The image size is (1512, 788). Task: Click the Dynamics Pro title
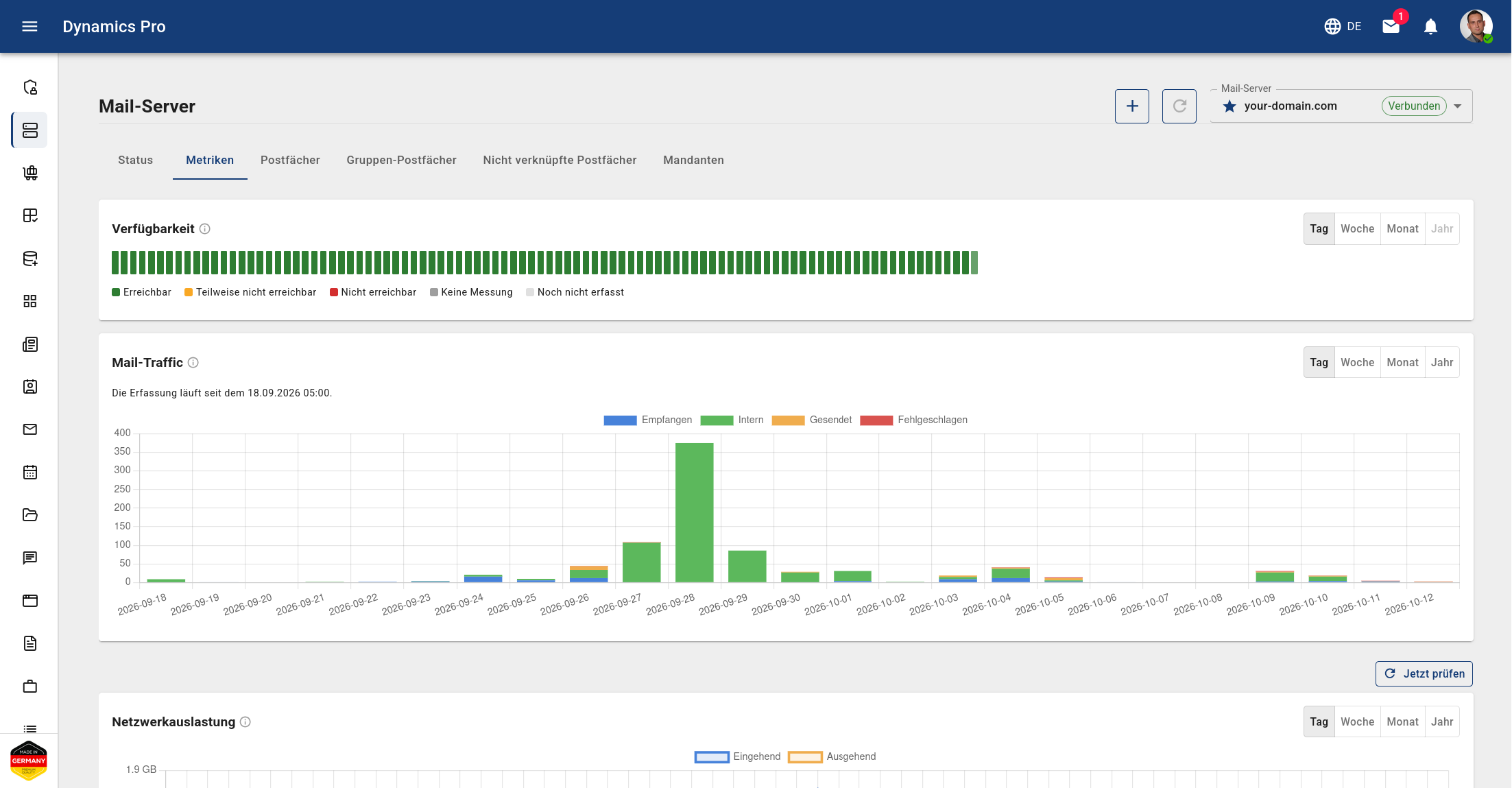tap(114, 26)
